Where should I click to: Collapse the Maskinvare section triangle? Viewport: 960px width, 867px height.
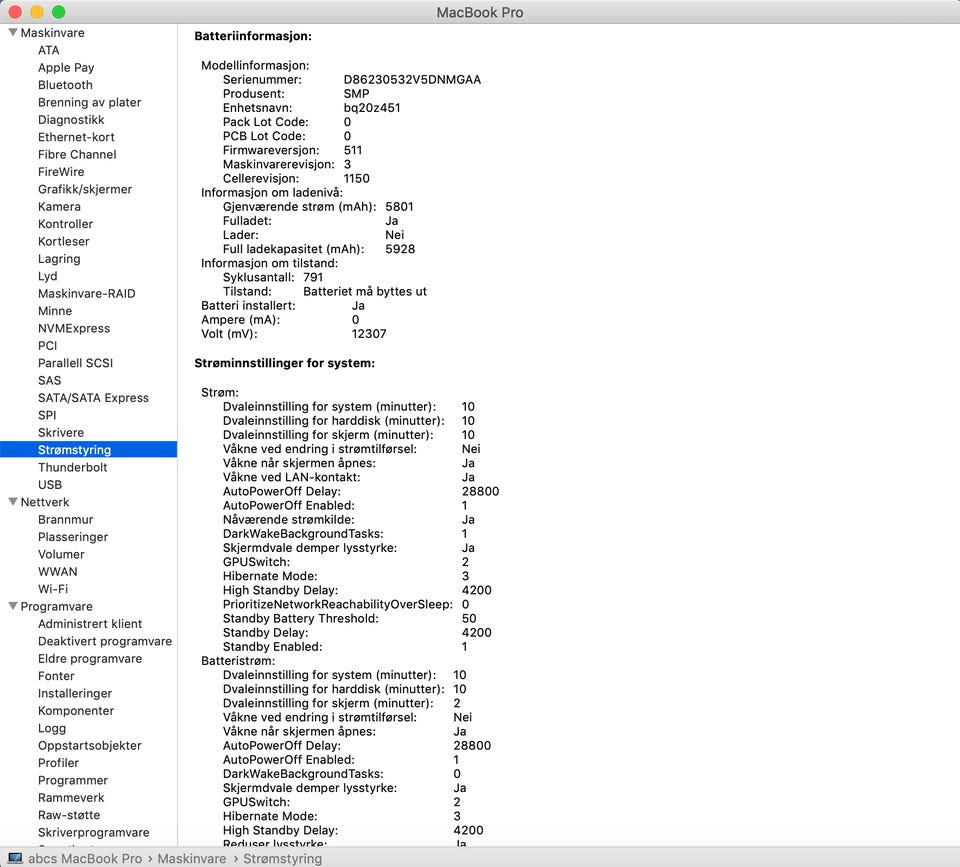(x=13, y=32)
